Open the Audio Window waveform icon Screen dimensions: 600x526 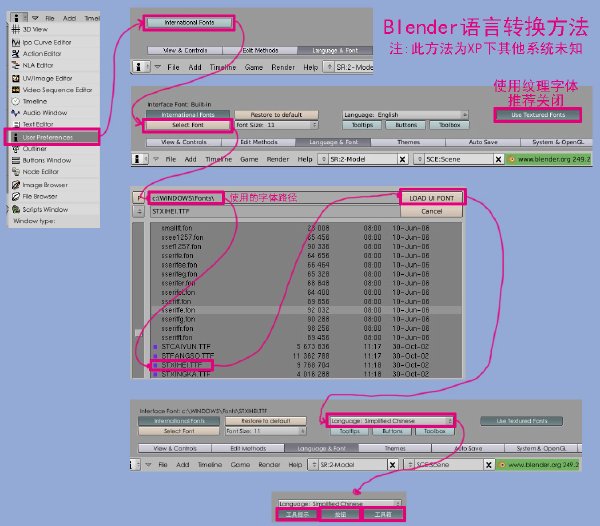(16, 112)
